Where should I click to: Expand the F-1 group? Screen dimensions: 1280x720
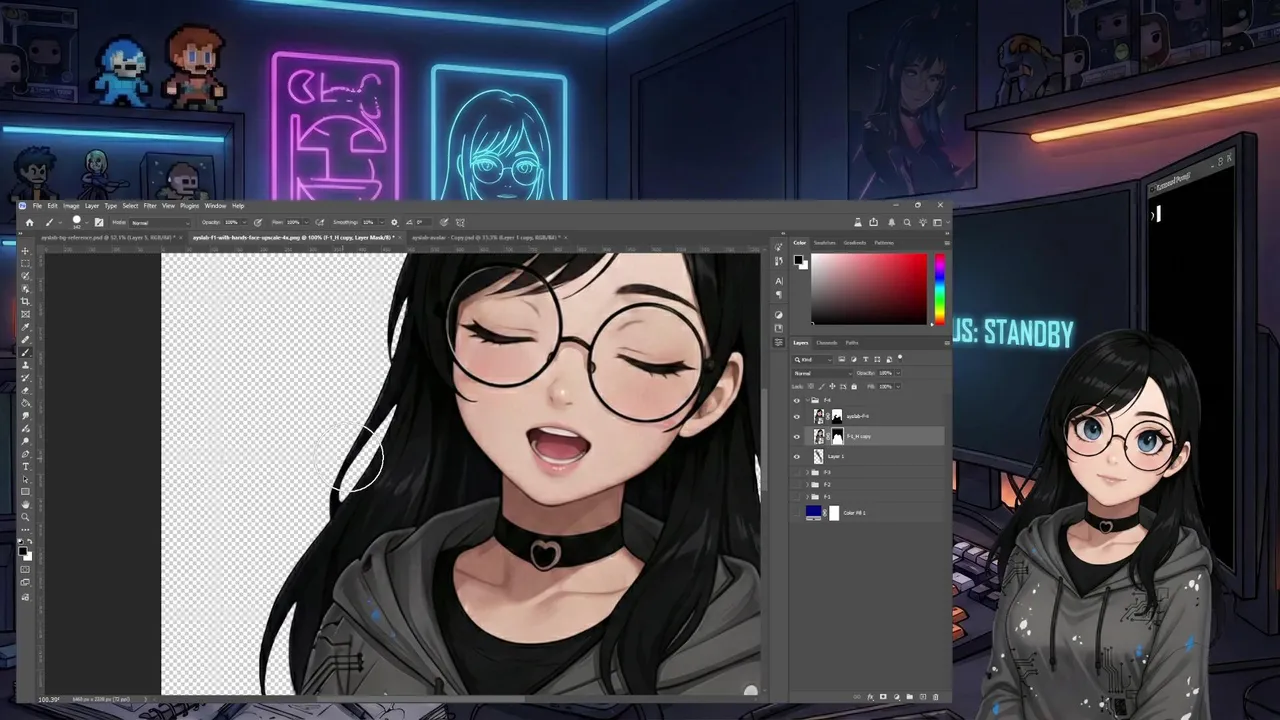[807, 497]
